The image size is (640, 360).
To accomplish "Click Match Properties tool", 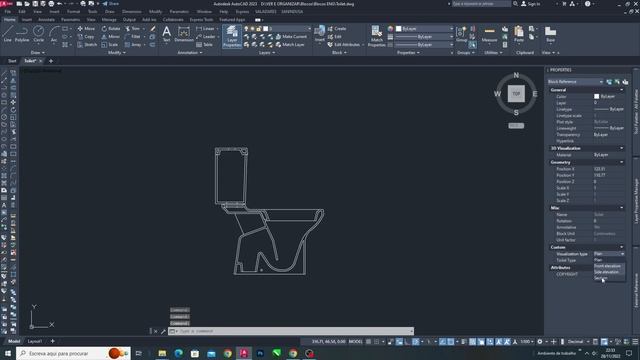I will pyautogui.click(x=376, y=36).
